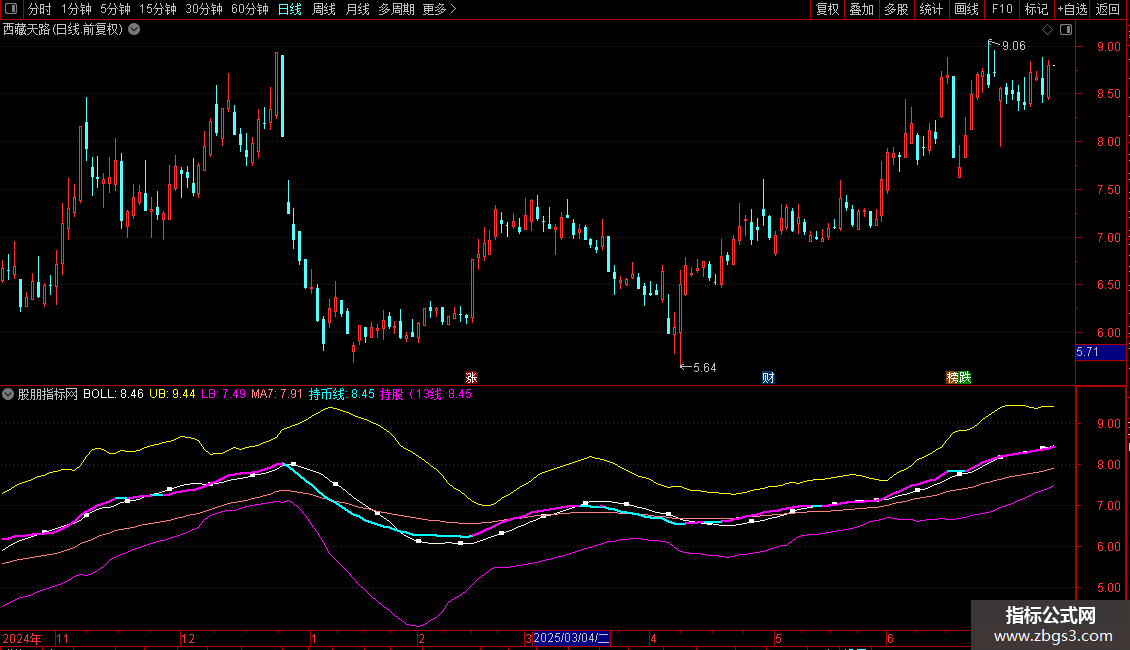Click the 持币线: 8.45 label
The image size is (1130, 650).
[x=342, y=394]
